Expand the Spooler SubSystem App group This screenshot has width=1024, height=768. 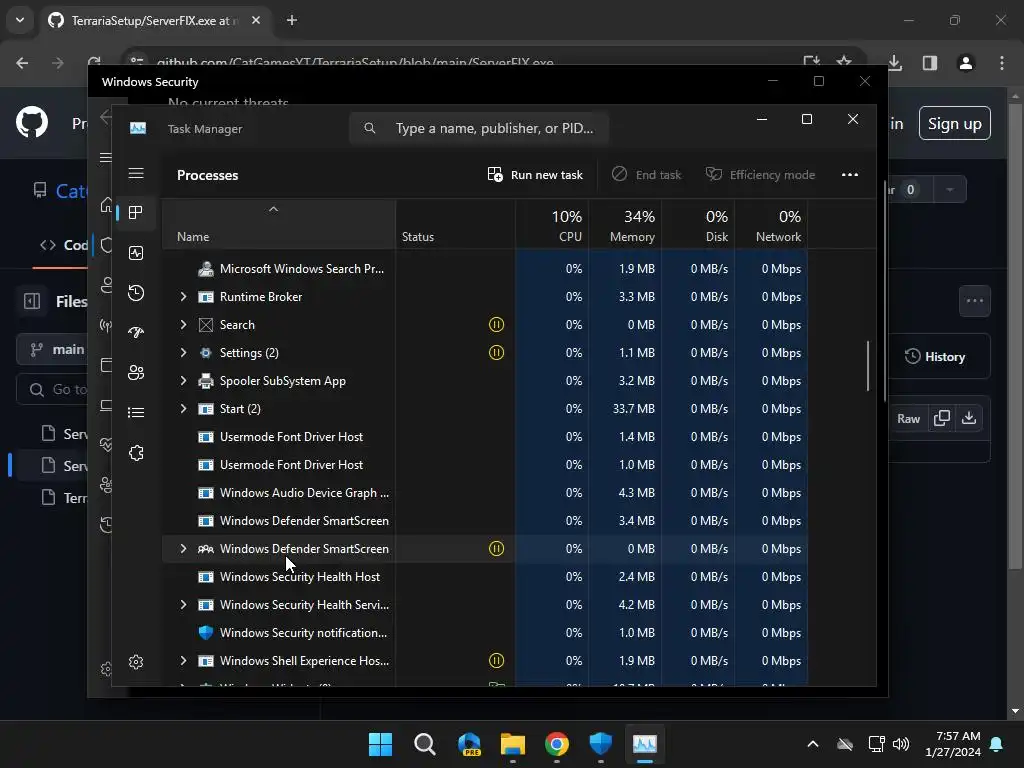click(x=184, y=381)
